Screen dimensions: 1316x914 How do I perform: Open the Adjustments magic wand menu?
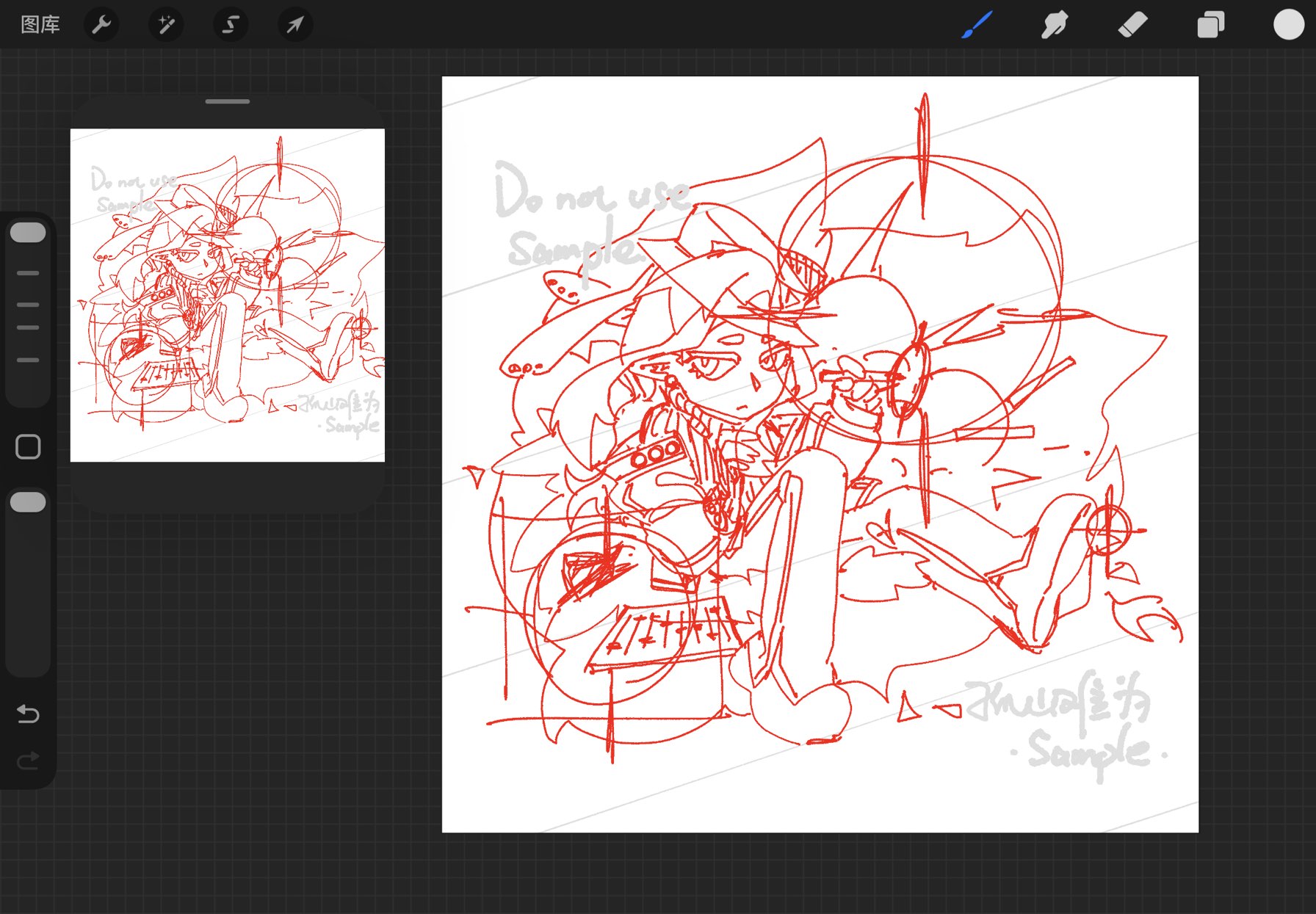pos(166,25)
